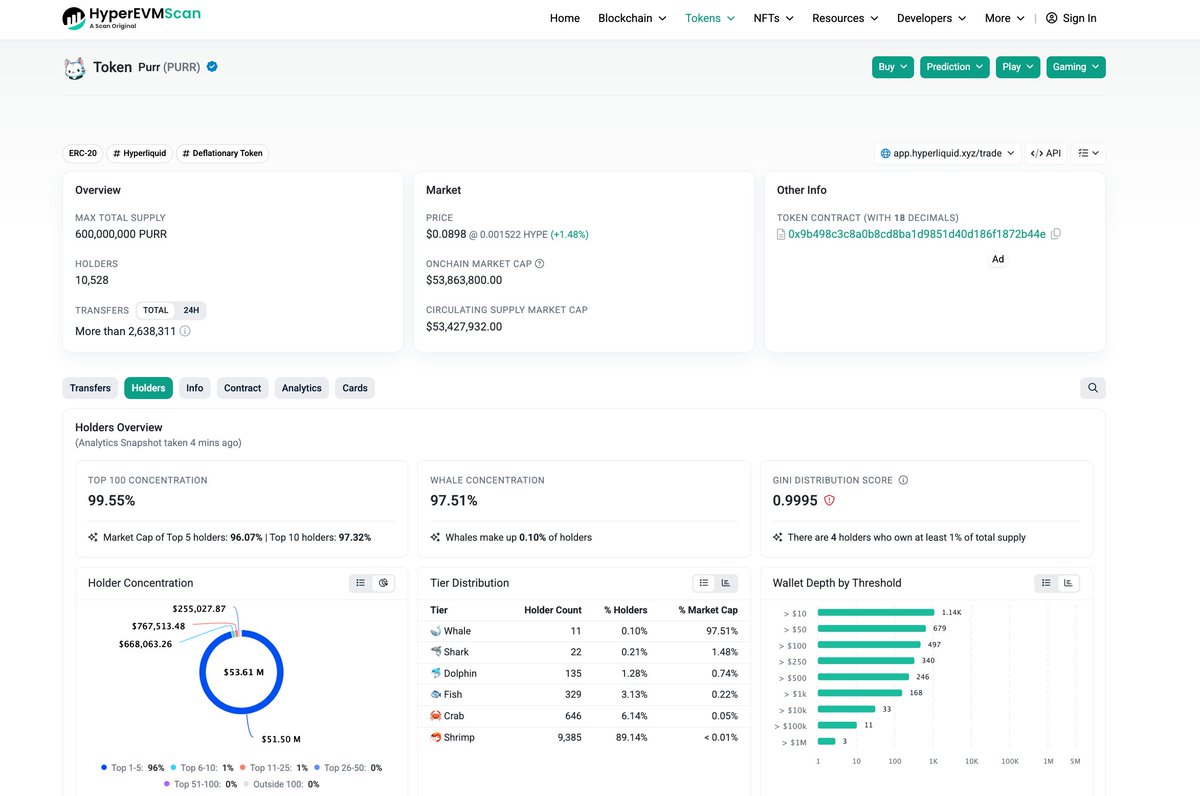
Task: Click the red shield warning icon
Action: point(829,500)
